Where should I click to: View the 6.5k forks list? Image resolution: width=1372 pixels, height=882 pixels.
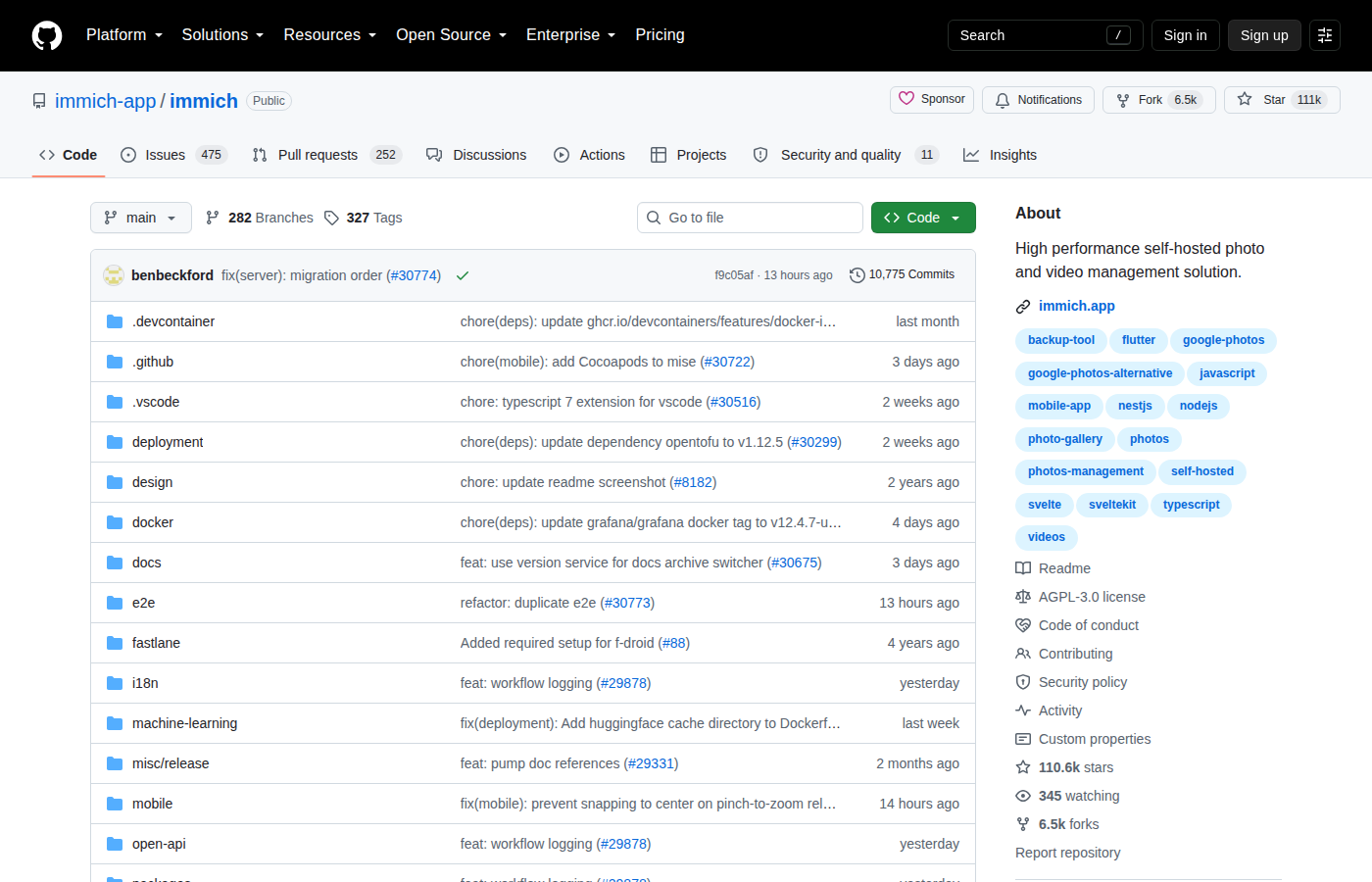pyautogui.click(x=1057, y=824)
